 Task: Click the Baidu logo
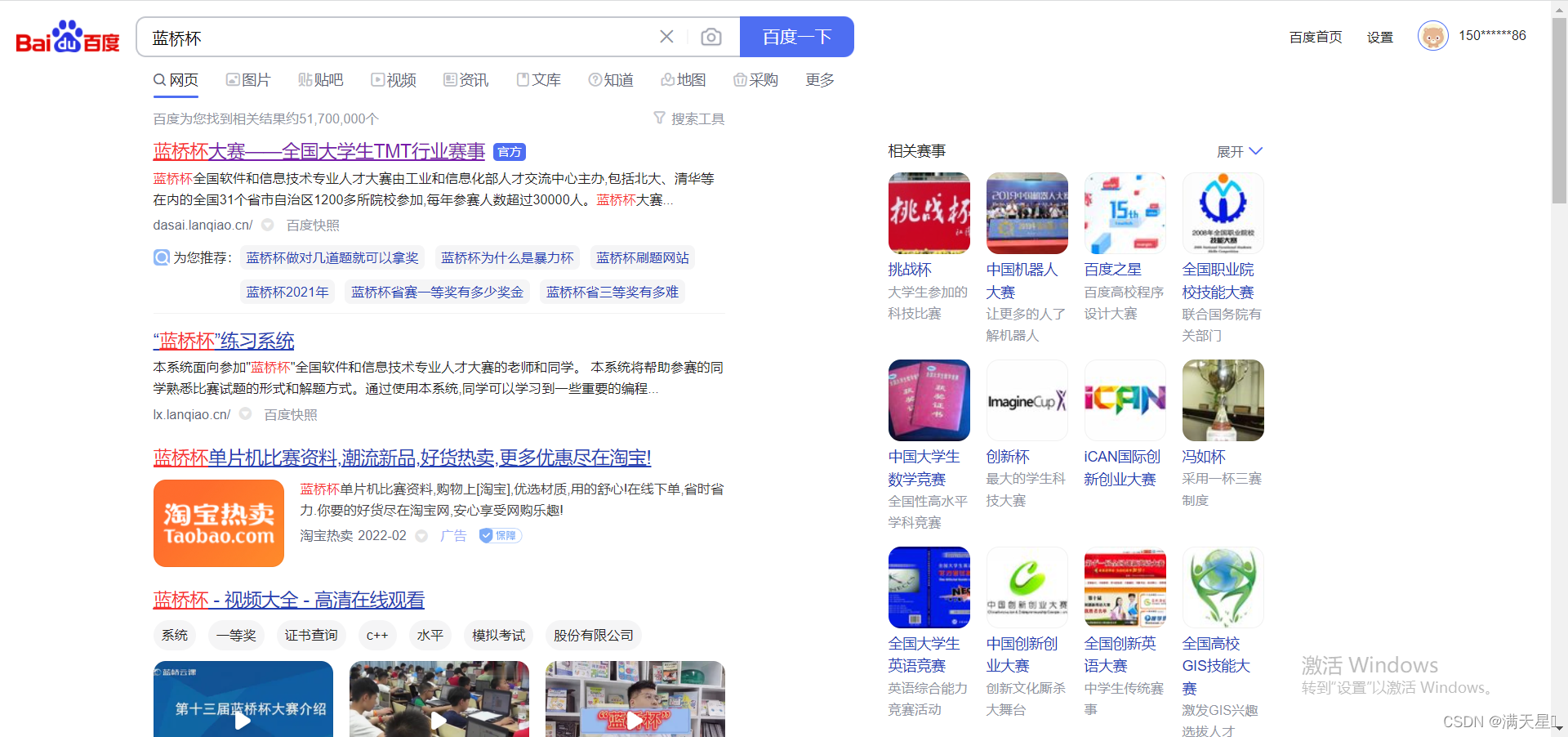click(68, 37)
